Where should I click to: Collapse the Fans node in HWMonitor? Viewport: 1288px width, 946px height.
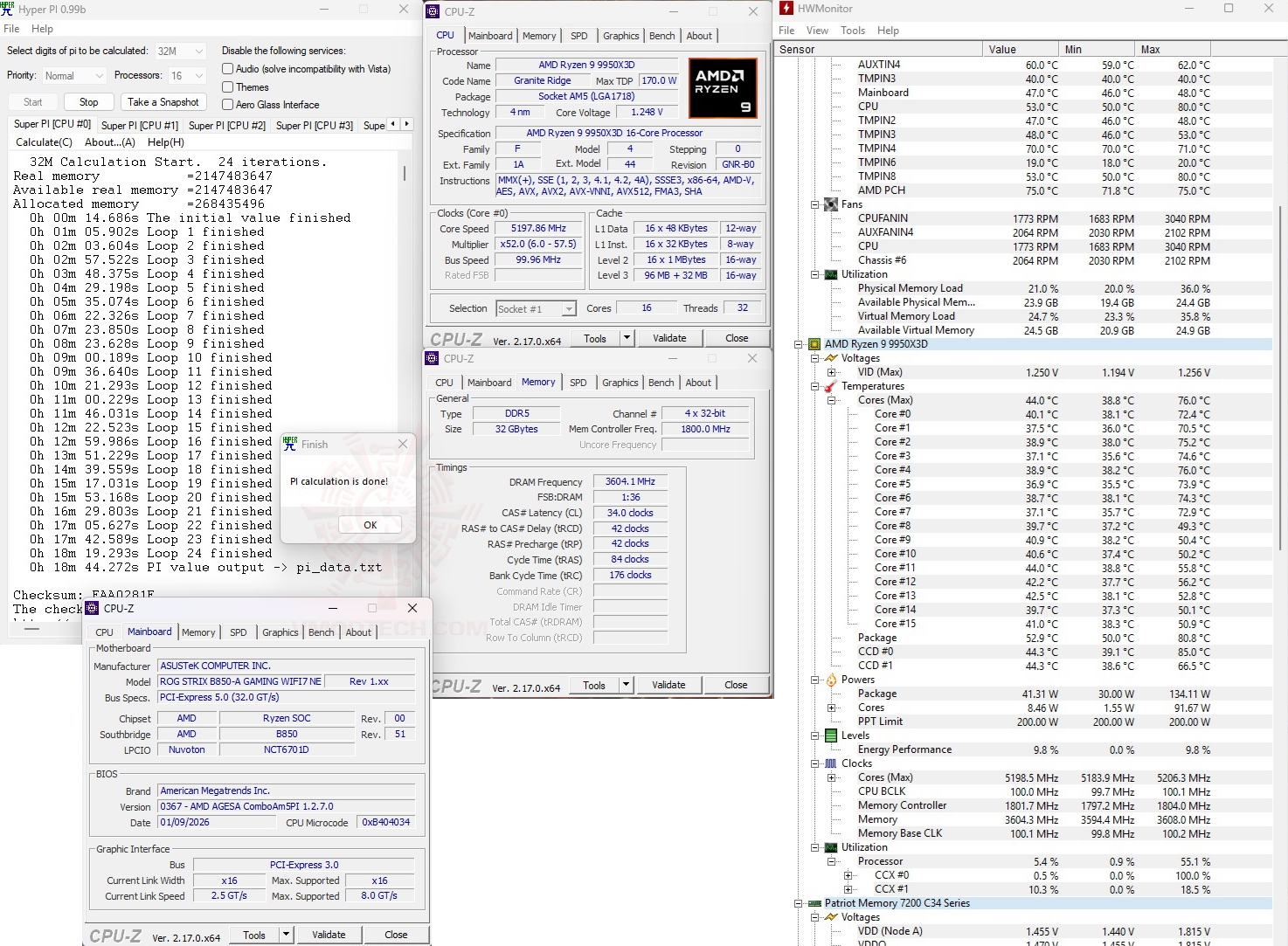[814, 204]
